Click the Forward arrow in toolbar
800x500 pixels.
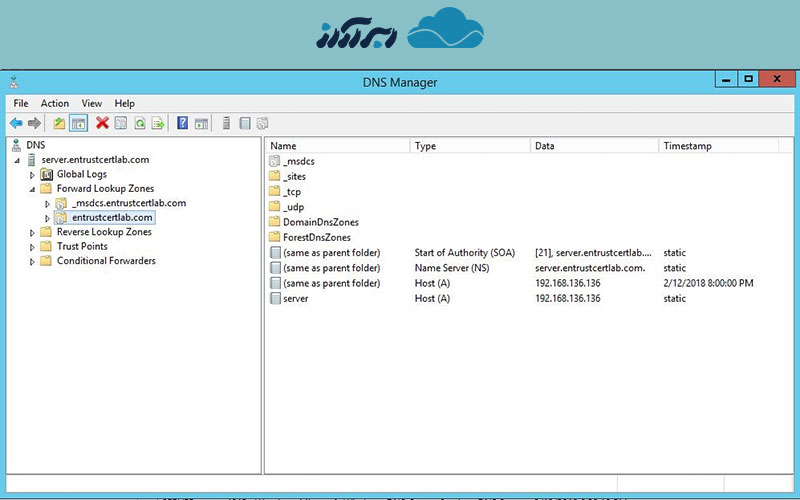[x=34, y=123]
